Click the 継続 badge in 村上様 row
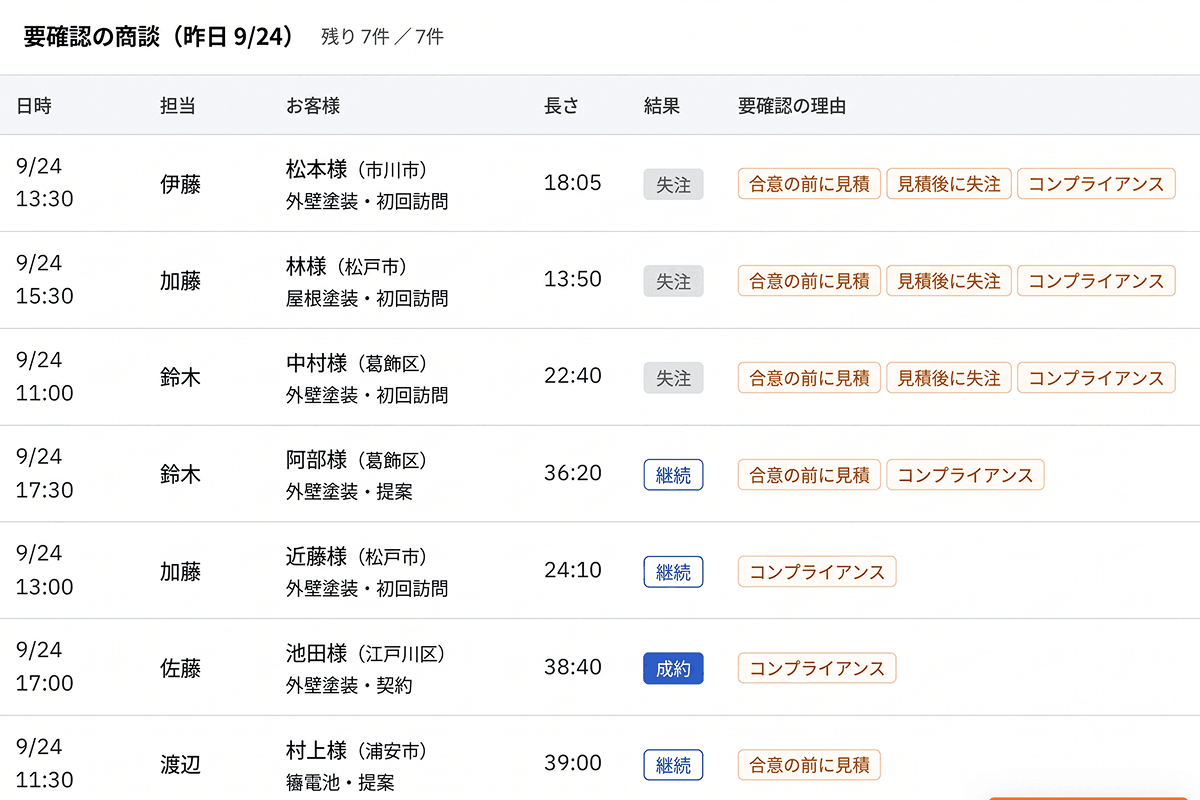The image size is (1200, 800). pyautogui.click(x=673, y=765)
